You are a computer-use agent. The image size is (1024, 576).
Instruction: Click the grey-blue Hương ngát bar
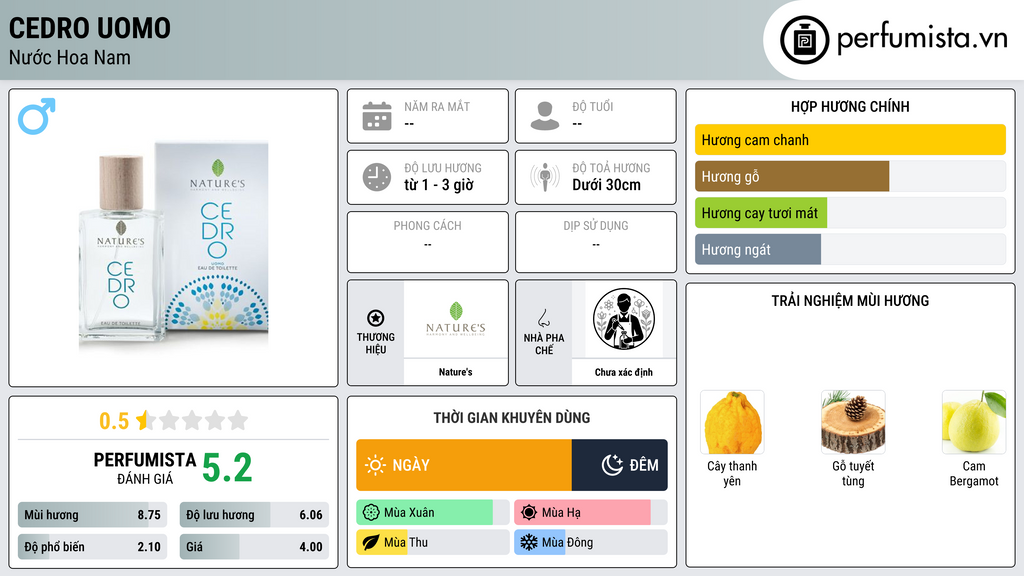coord(758,249)
